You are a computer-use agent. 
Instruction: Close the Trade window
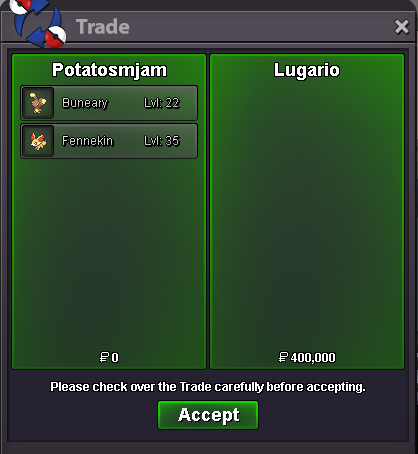401,27
